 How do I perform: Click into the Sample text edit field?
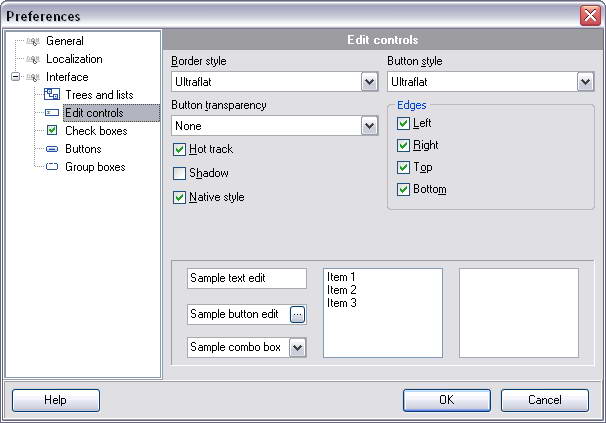(x=247, y=279)
